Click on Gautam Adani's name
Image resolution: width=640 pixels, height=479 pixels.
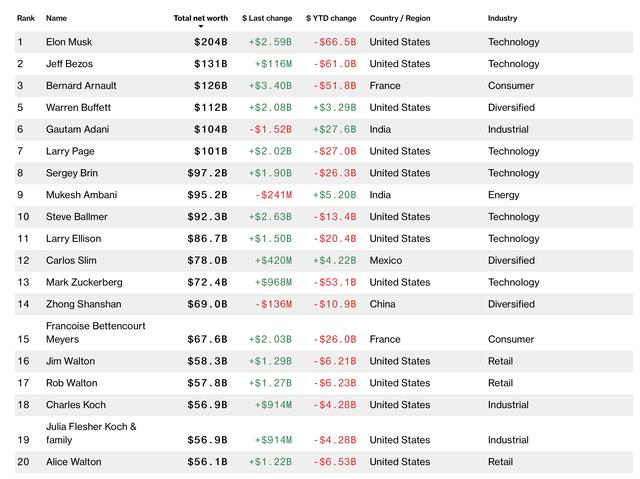[77, 130]
